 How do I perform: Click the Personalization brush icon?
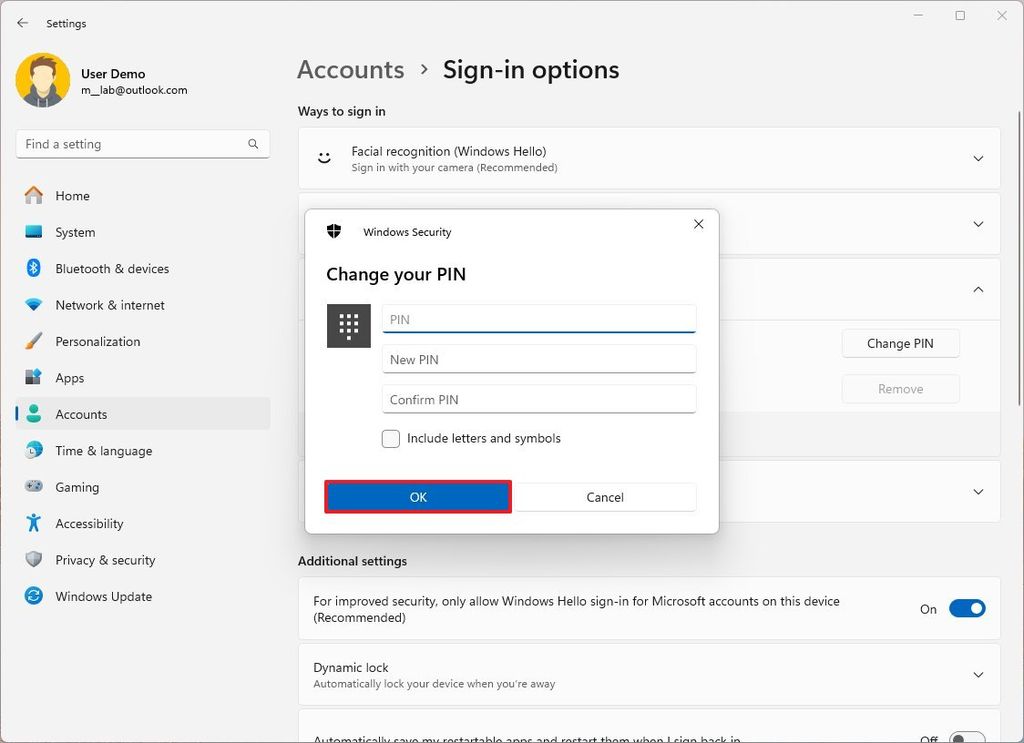point(34,341)
